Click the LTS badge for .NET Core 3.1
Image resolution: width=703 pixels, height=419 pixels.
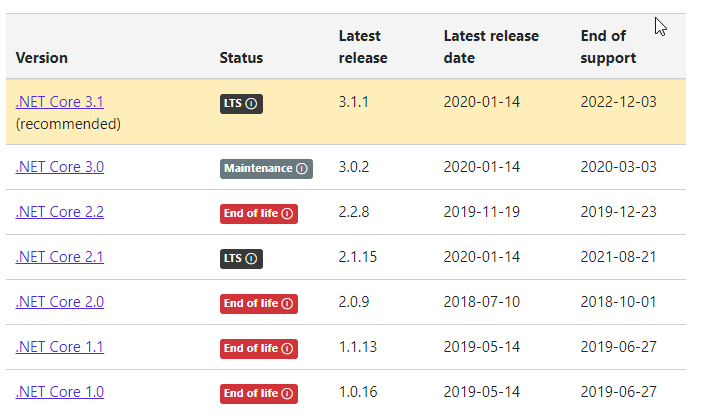tap(241, 104)
